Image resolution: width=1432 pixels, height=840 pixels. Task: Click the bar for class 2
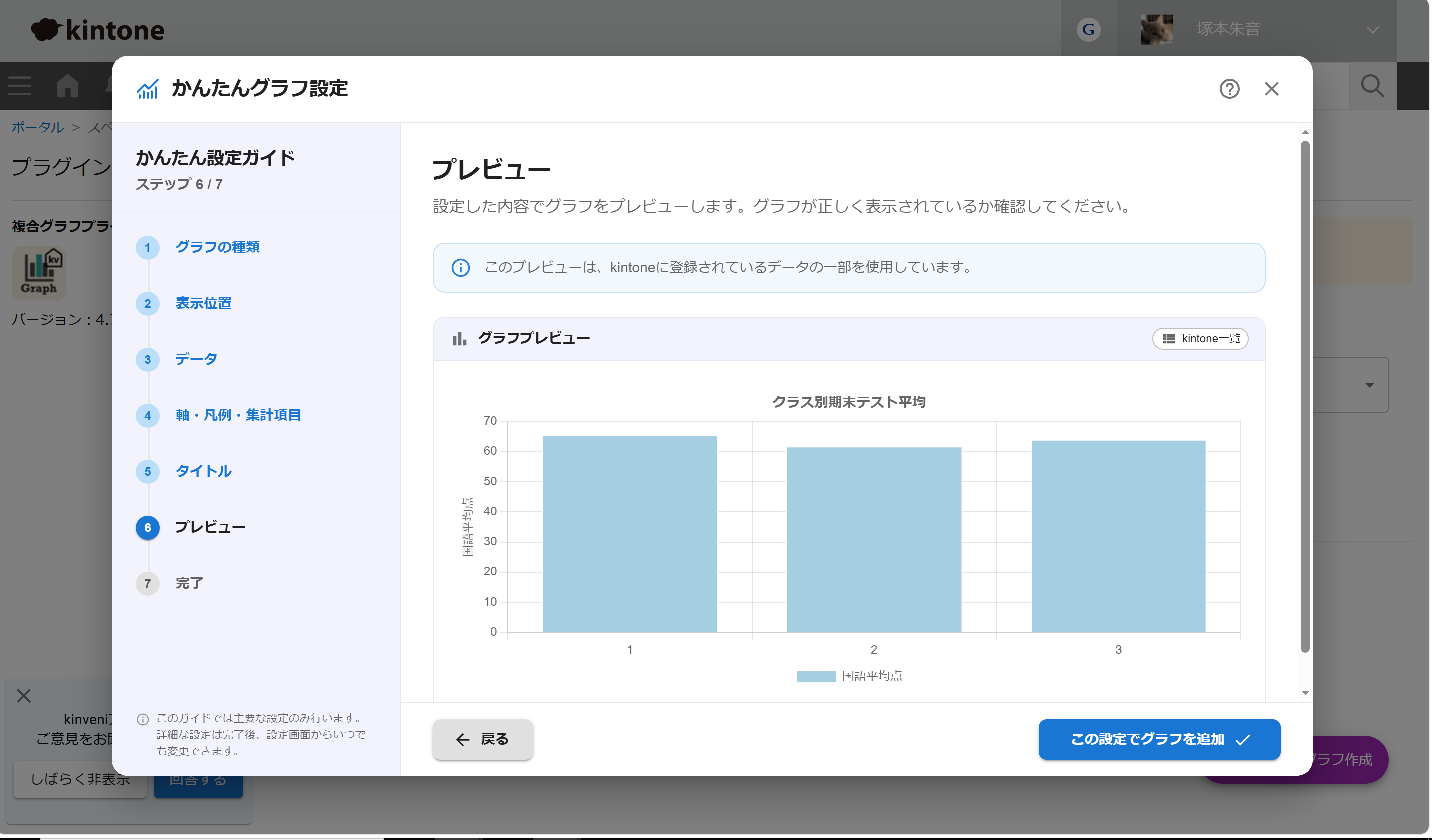pyautogui.click(x=874, y=539)
